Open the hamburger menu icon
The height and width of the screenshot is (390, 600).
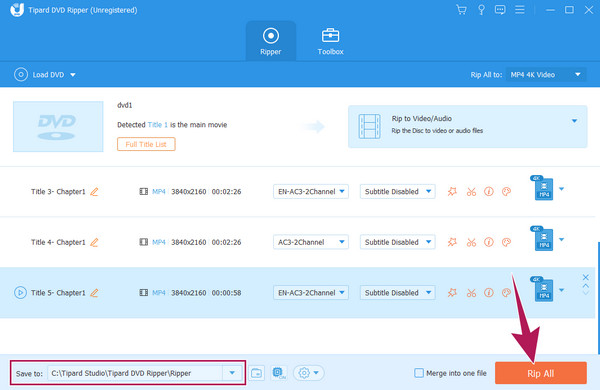(x=520, y=10)
